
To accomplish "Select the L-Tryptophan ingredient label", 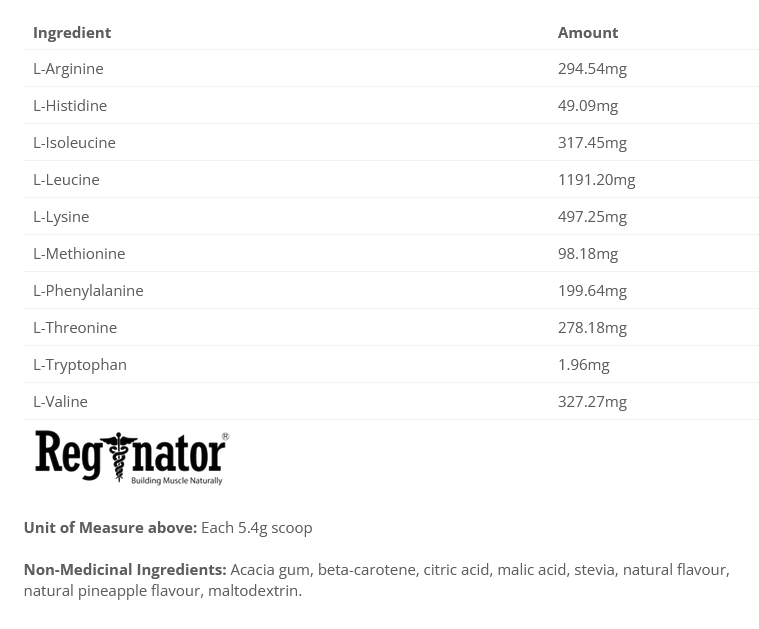I will tap(80, 364).
